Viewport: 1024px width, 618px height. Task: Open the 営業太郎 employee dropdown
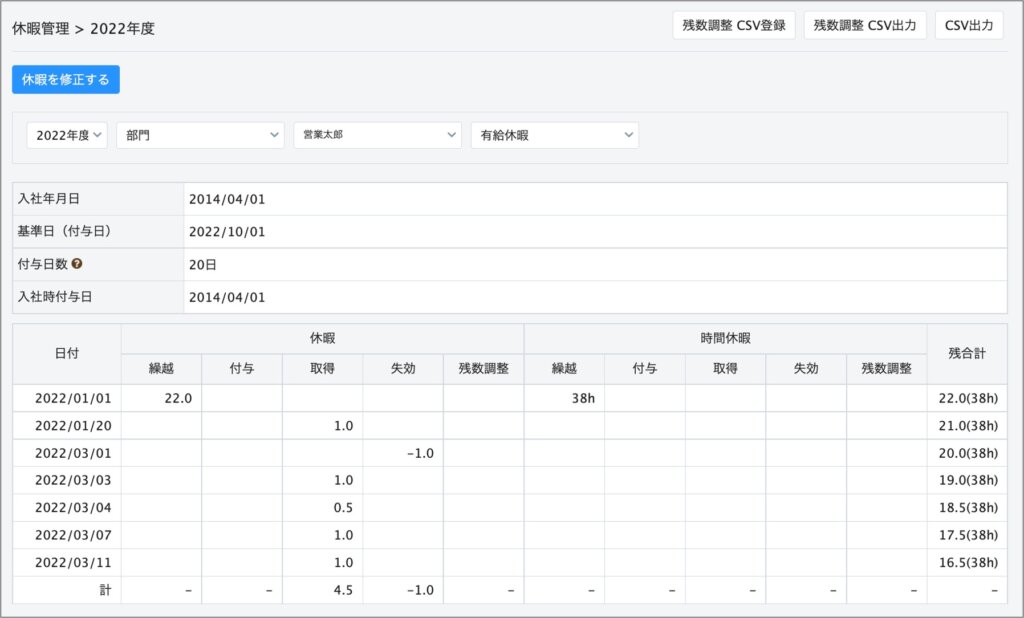(x=377, y=135)
